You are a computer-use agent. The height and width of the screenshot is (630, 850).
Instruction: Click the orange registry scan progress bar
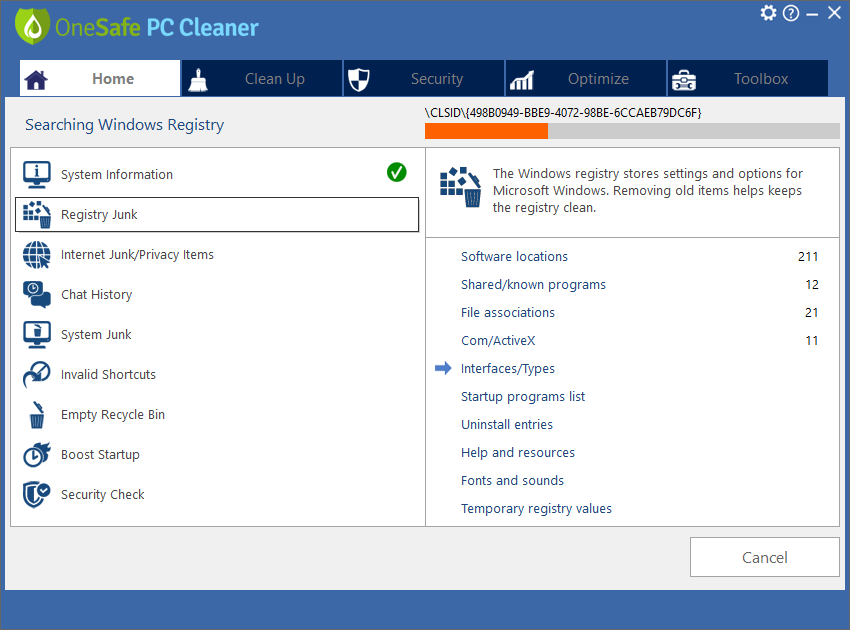632,131
